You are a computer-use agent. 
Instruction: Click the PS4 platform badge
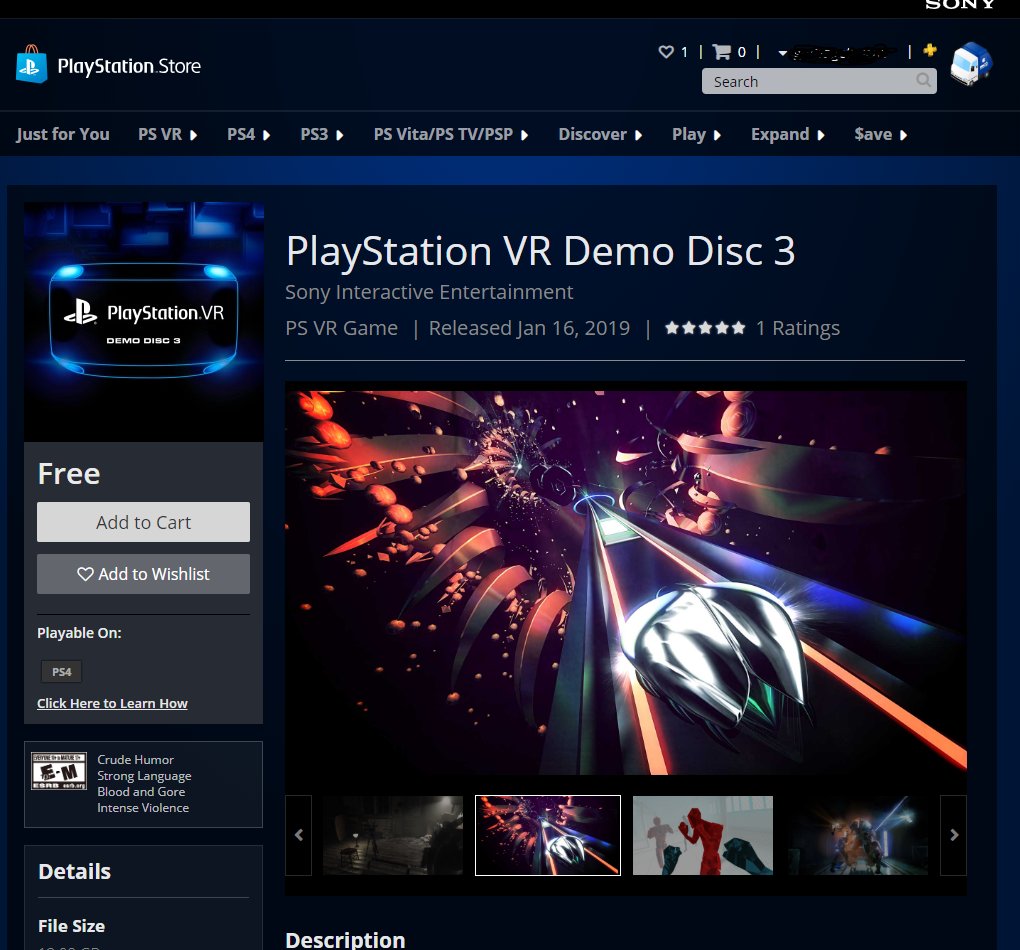(x=62, y=672)
